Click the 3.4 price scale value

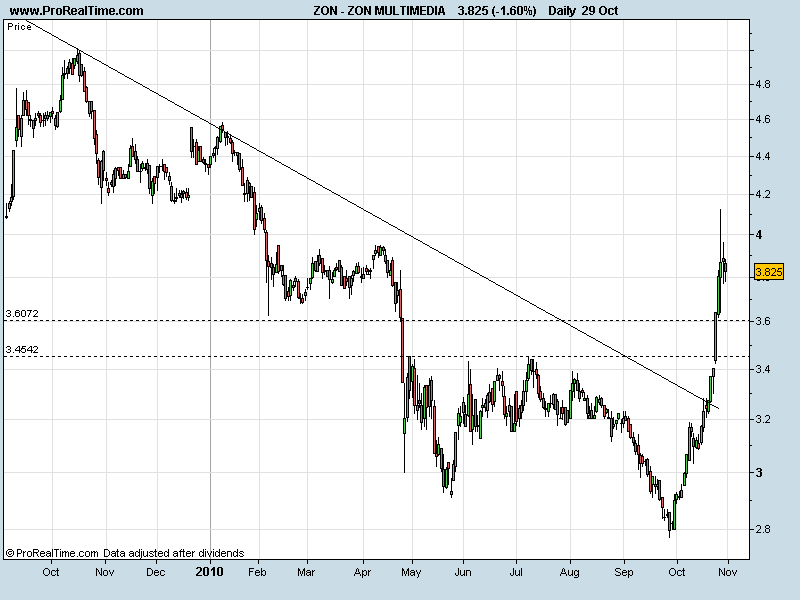coord(763,369)
